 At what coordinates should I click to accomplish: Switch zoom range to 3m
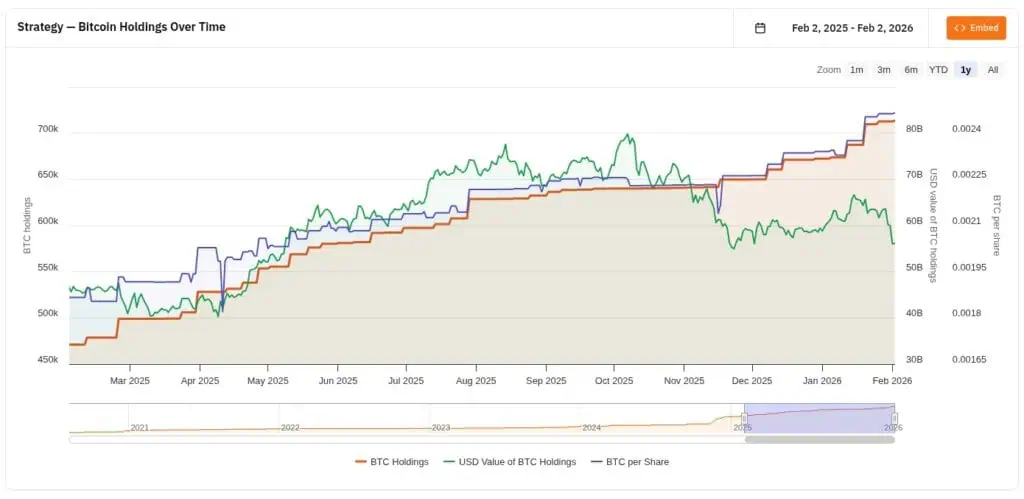tap(884, 70)
